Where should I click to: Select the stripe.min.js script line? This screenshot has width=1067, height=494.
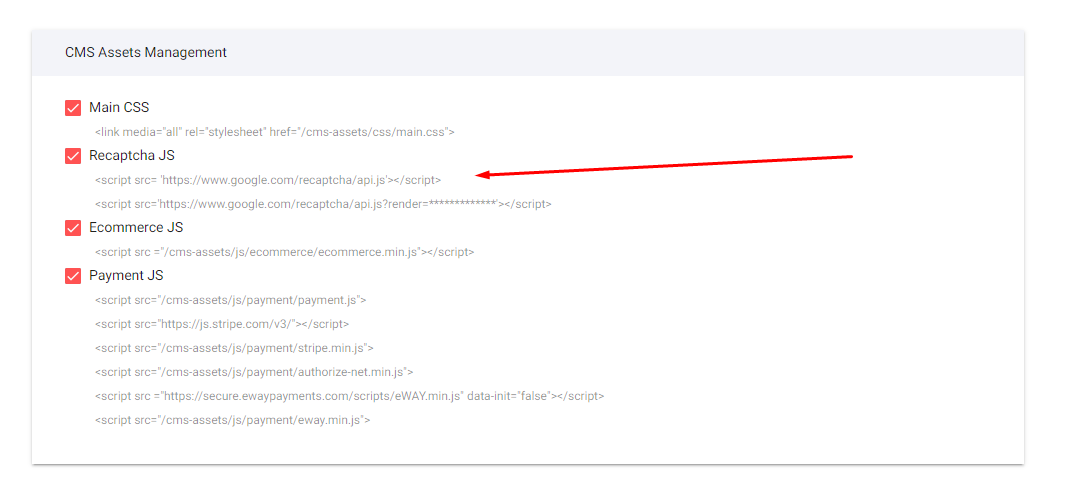coord(234,348)
